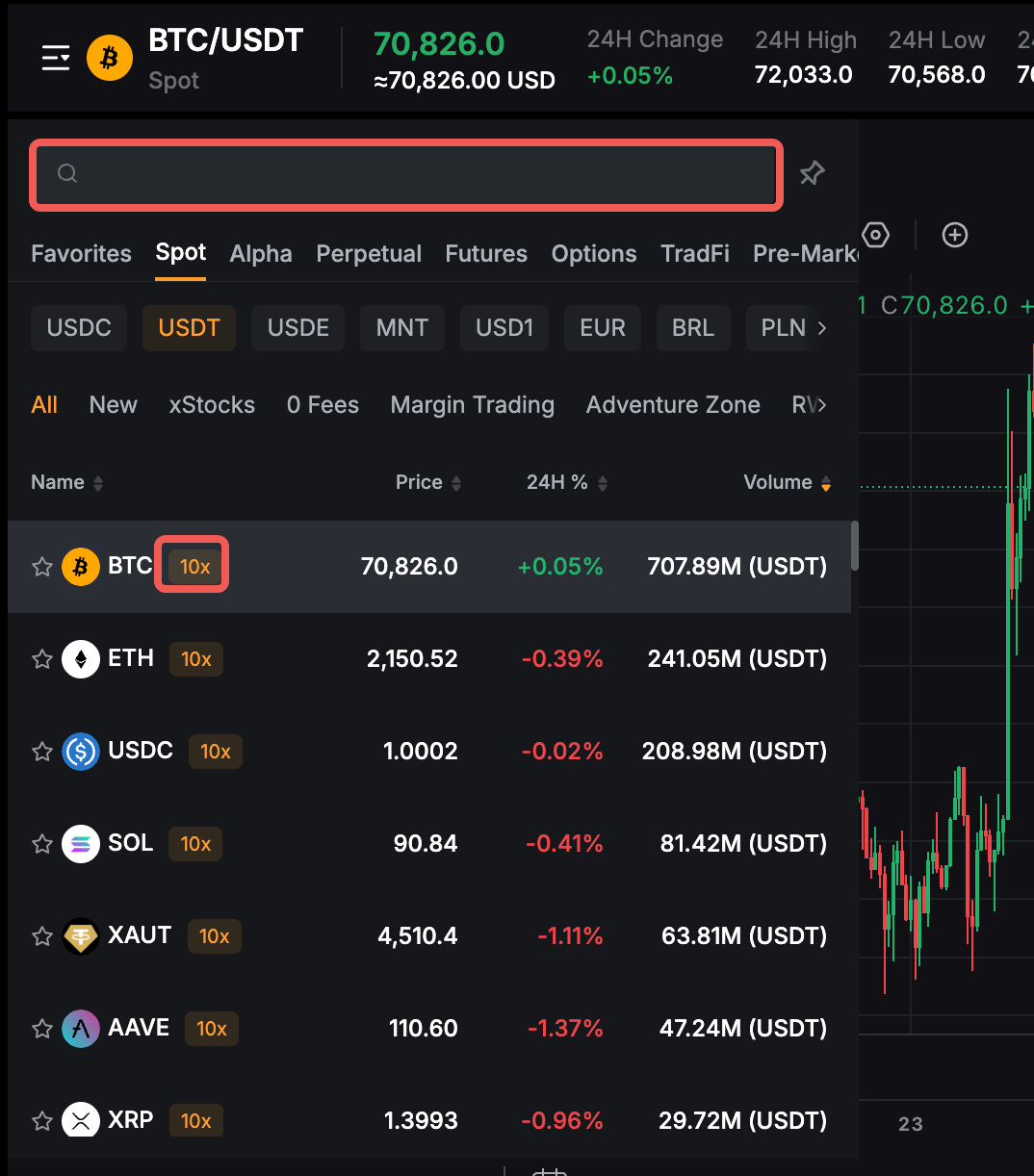Switch to the Perpetual tab
Viewport: 1034px width, 1176px height.
point(369,254)
